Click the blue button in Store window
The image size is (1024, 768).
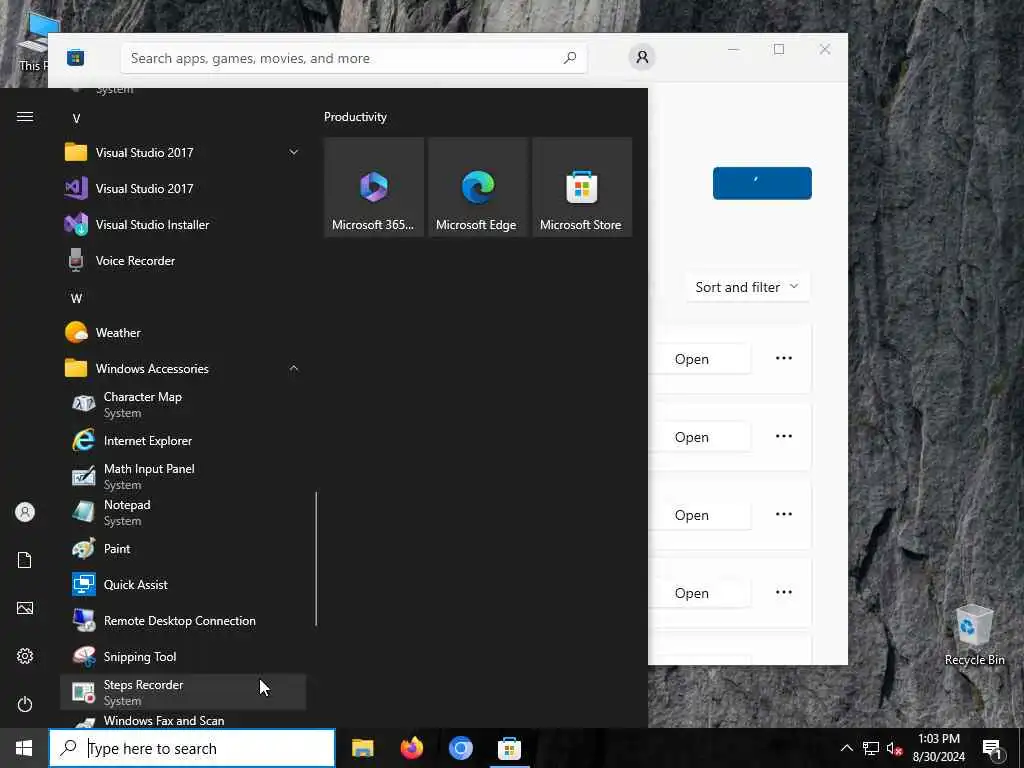(x=762, y=184)
